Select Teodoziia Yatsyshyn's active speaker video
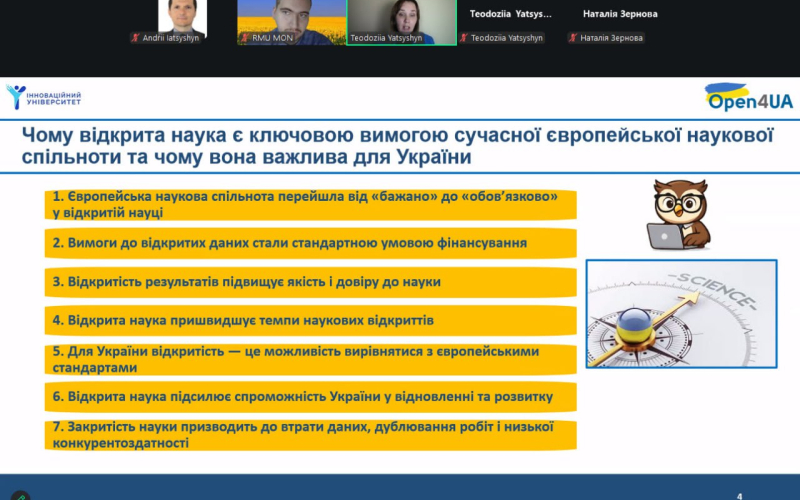Screen dimensions: 800x500 point(395,20)
